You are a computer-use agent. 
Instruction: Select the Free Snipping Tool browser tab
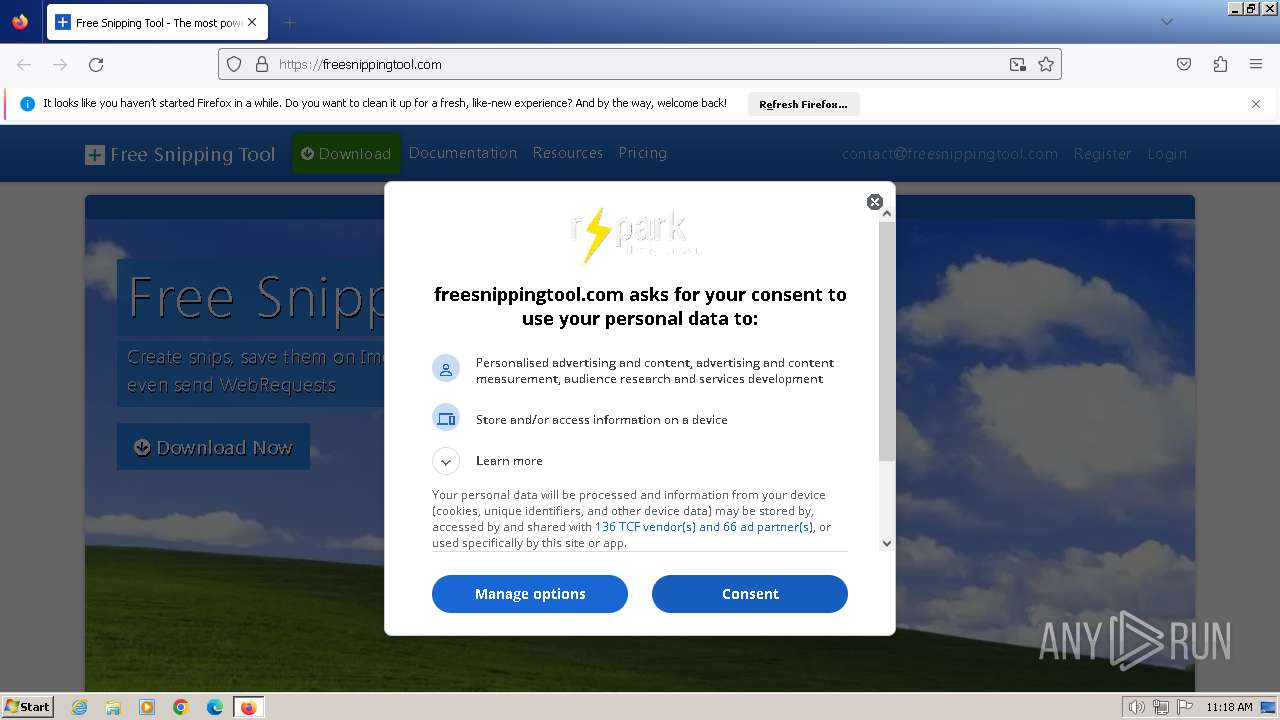pos(157,22)
